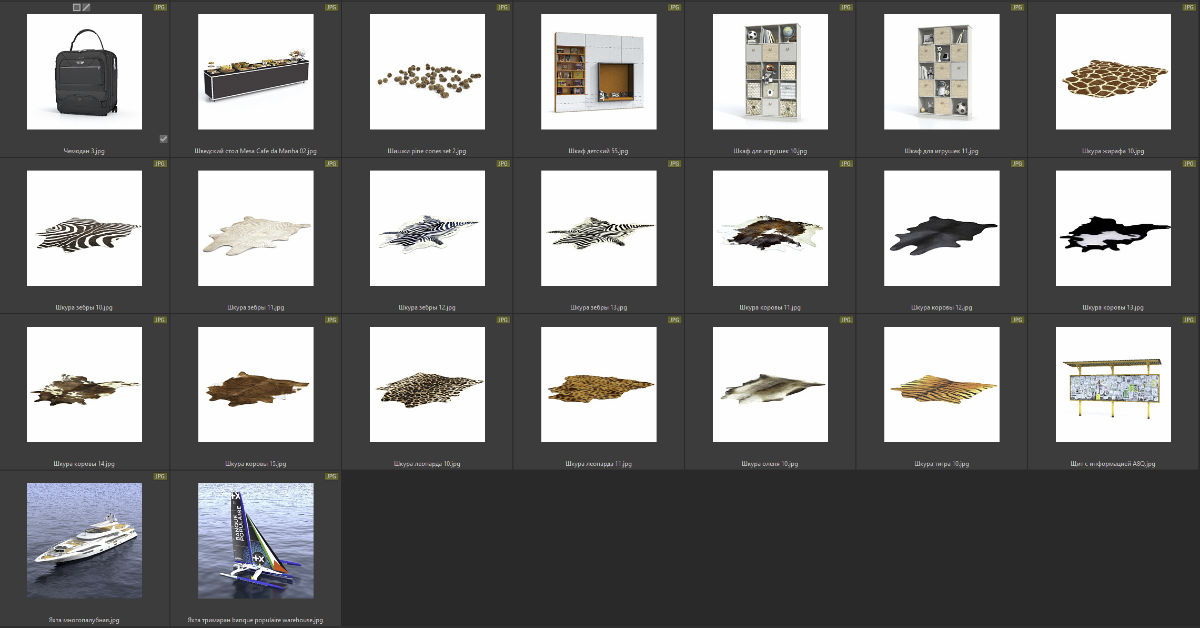Click the JPG badge on the pine cones thumbnail
The image size is (1200, 628).
pos(503,7)
